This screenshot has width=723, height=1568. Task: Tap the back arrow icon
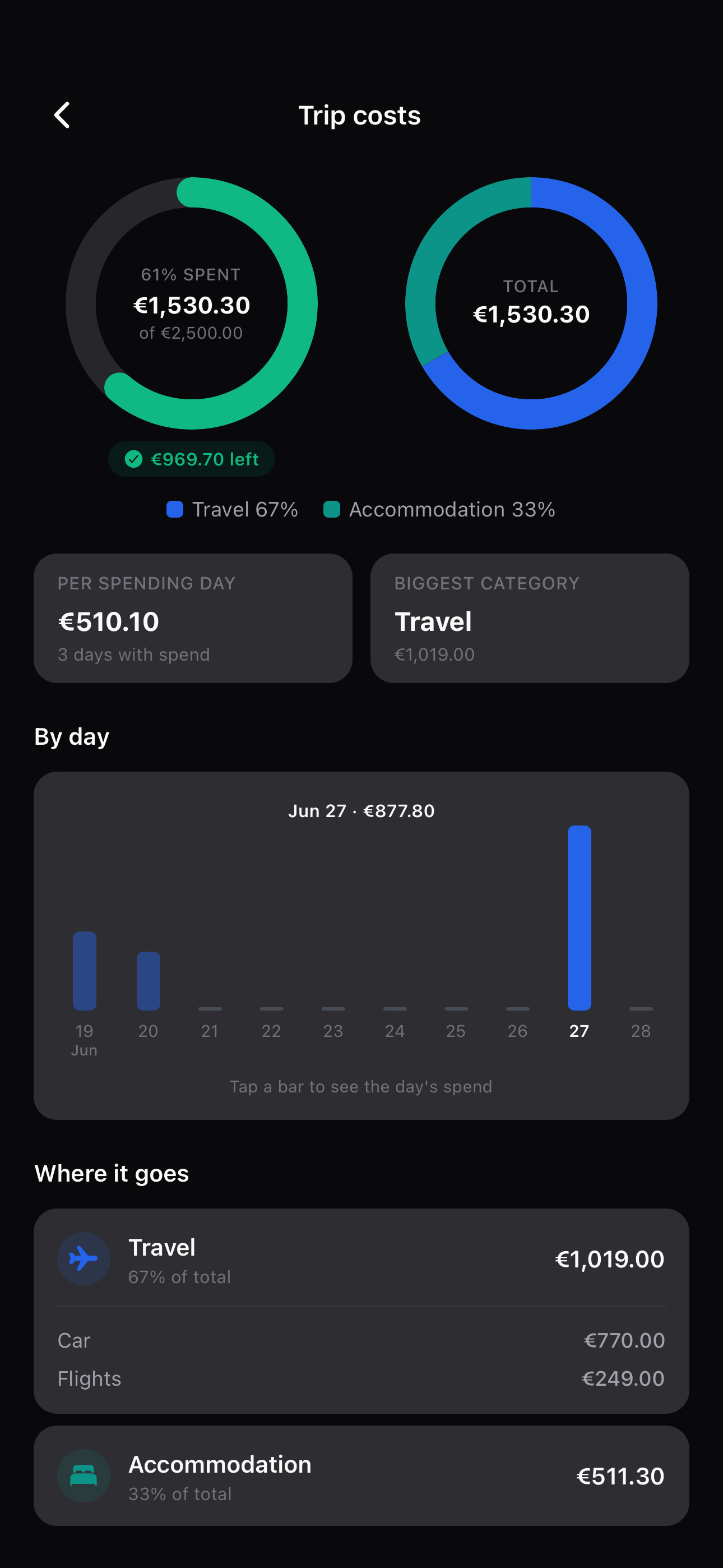pyautogui.click(x=62, y=115)
